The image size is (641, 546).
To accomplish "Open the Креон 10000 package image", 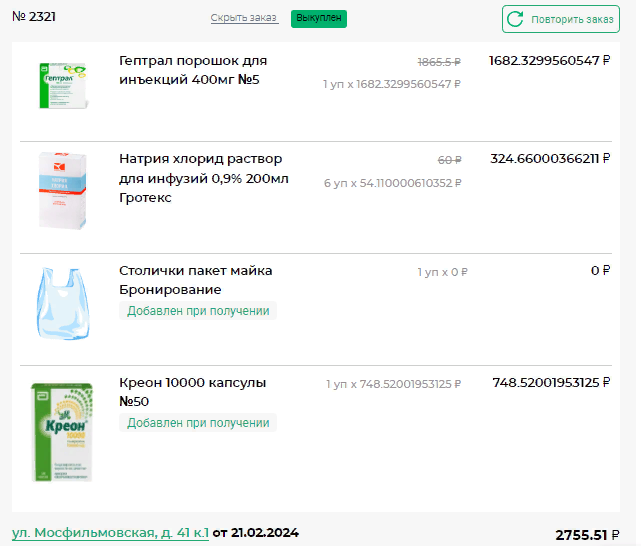I will tap(63, 432).
